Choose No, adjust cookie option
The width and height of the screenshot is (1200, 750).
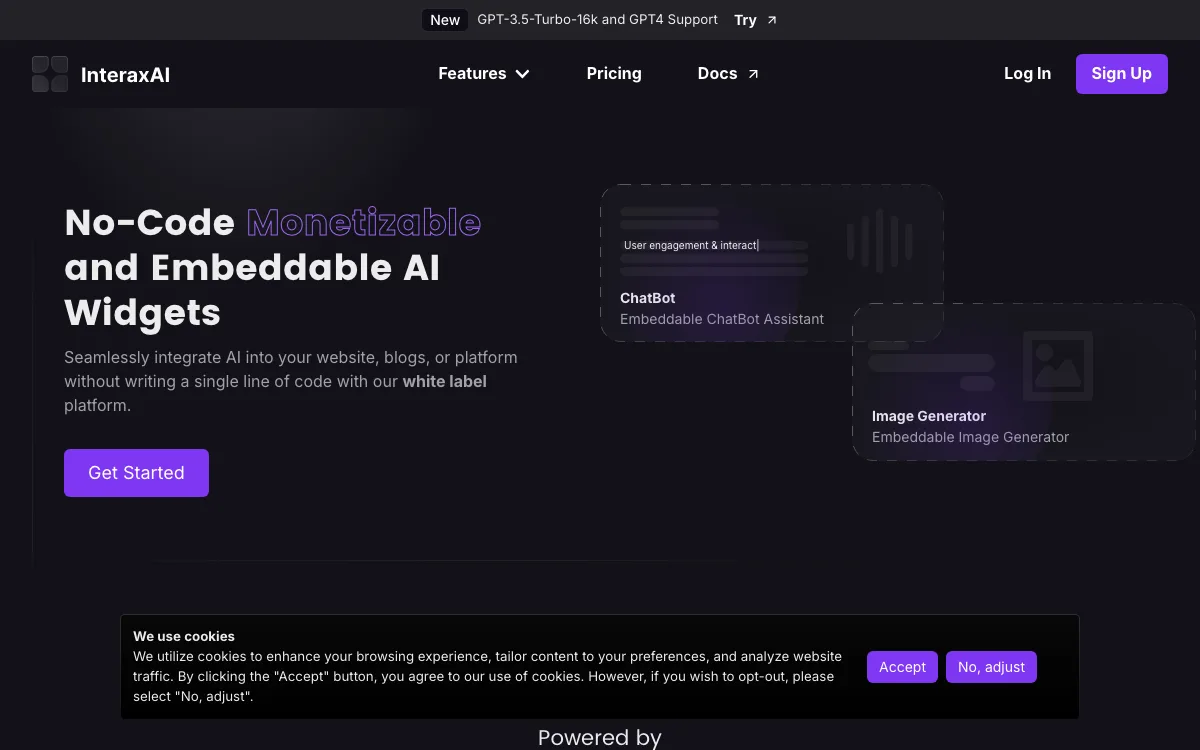coord(991,667)
